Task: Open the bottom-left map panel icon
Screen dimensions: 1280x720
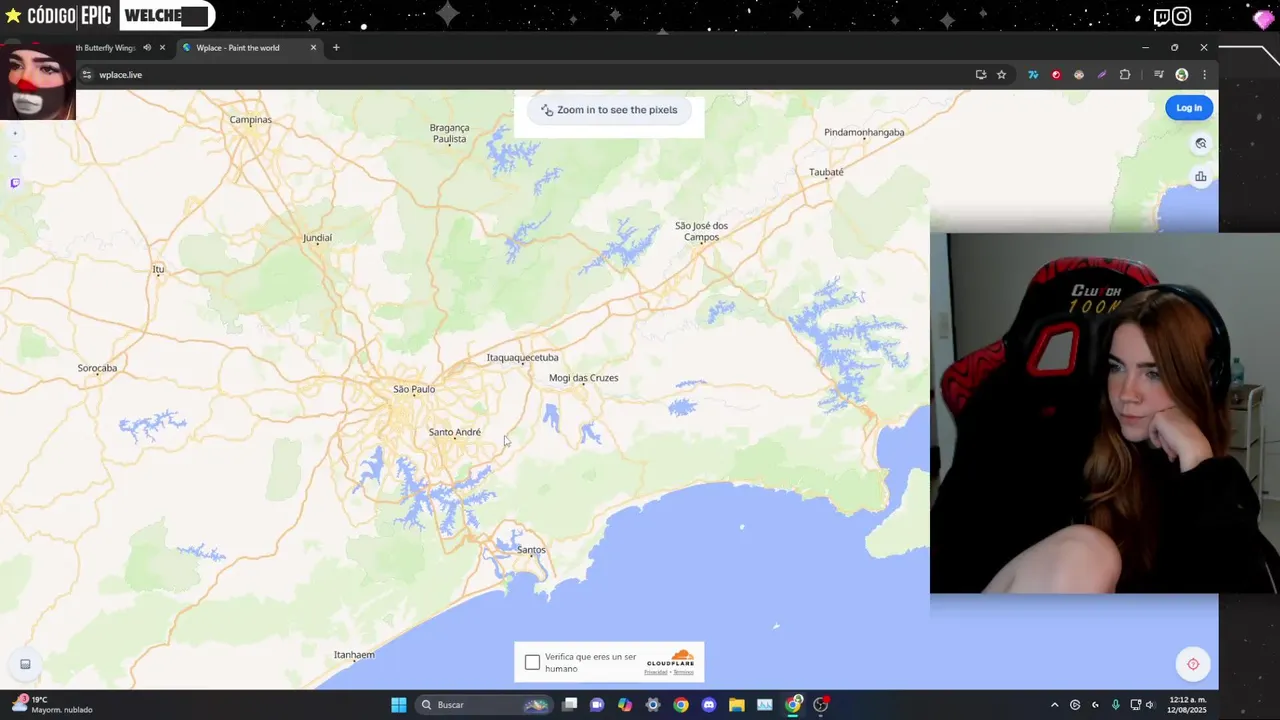Action: tap(25, 664)
